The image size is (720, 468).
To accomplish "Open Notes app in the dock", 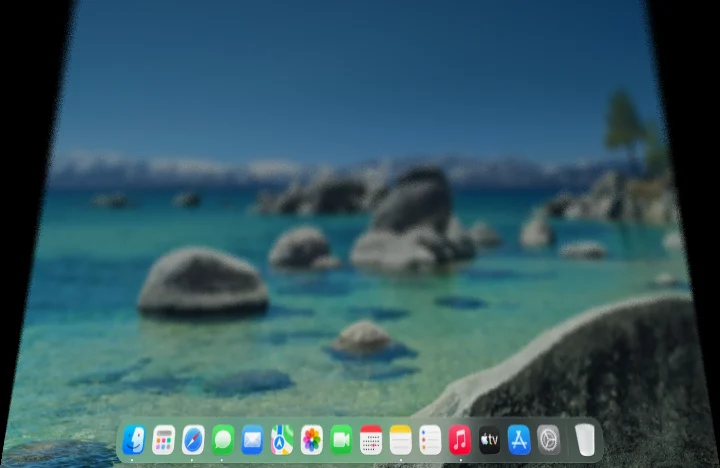I will [x=401, y=440].
